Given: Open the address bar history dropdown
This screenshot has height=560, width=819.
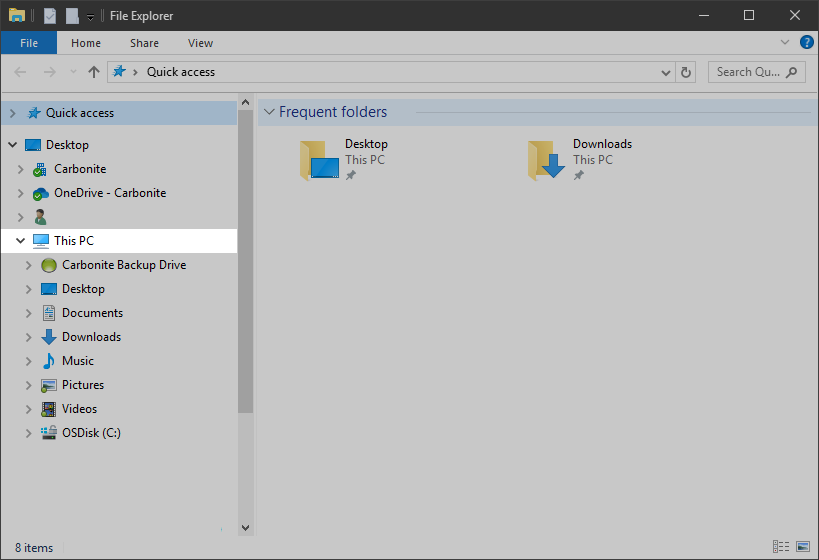Looking at the screenshot, I should click(x=667, y=72).
